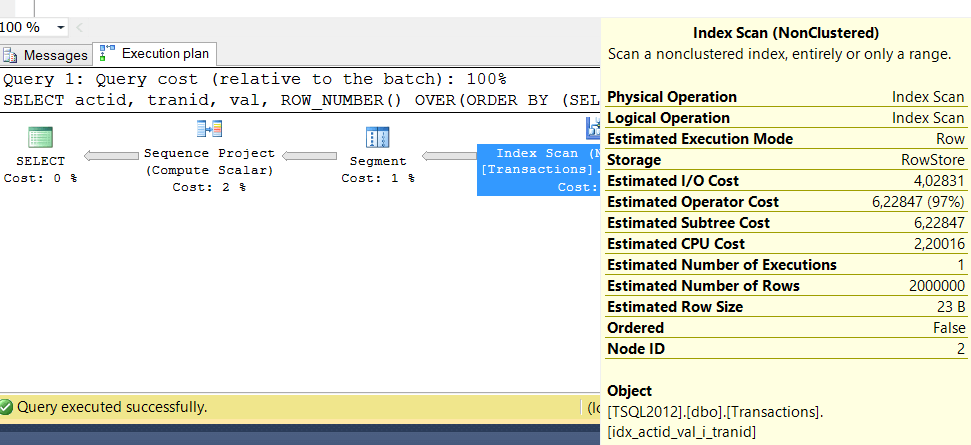Click the left scroll arrow beside zoom
The width and height of the screenshot is (971, 445).
click(x=79, y=28)
